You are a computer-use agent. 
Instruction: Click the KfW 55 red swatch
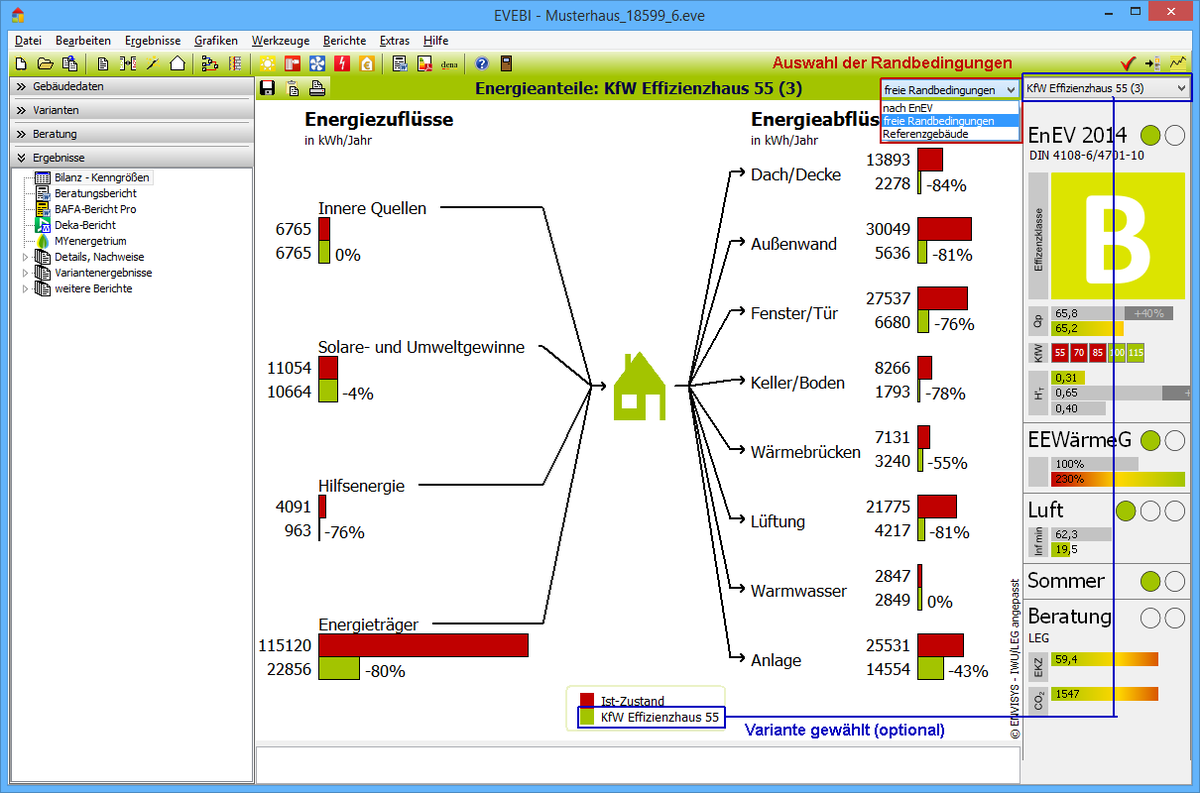pos(1059,352)
